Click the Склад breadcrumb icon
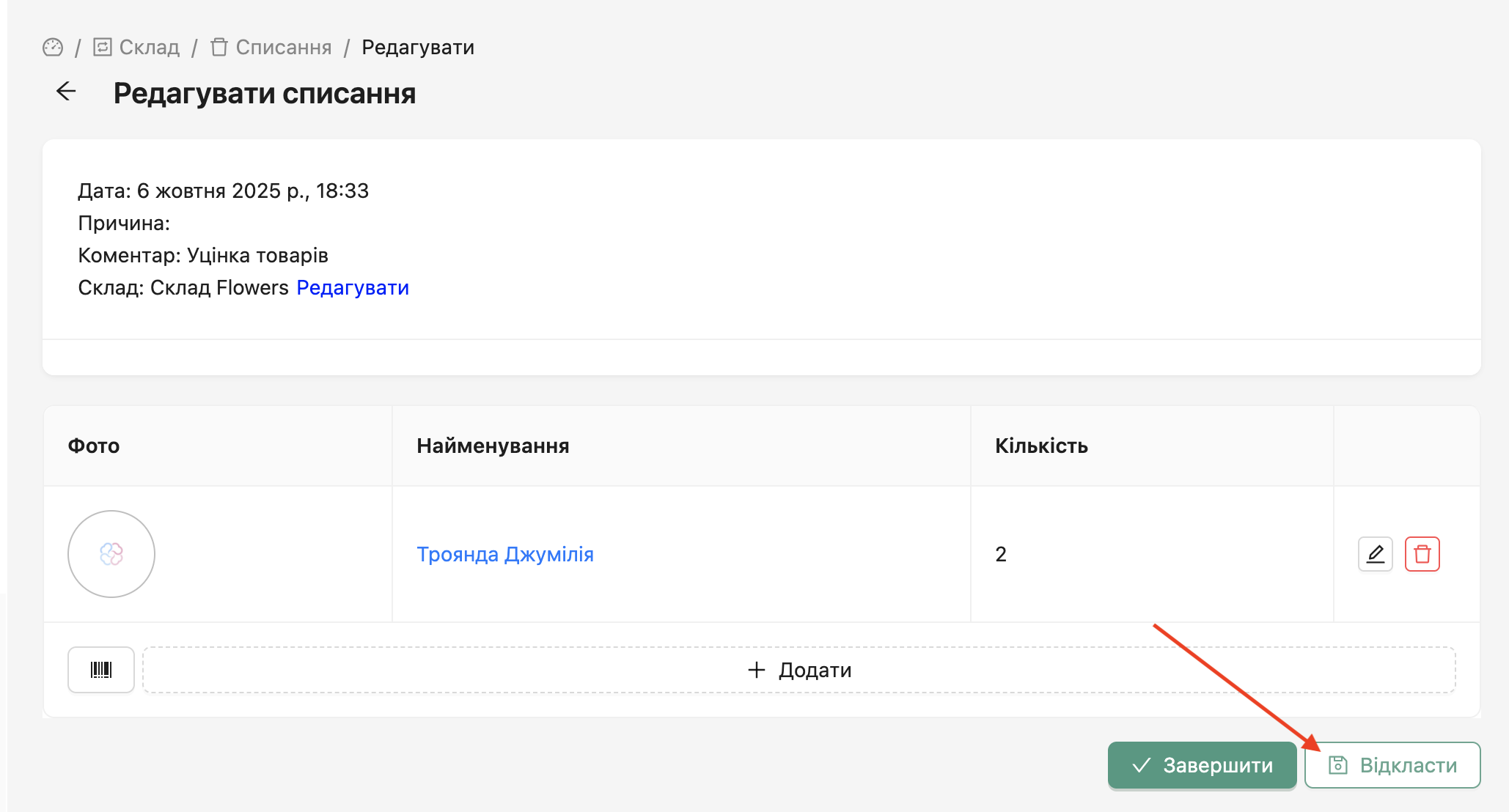 (103, 48)
